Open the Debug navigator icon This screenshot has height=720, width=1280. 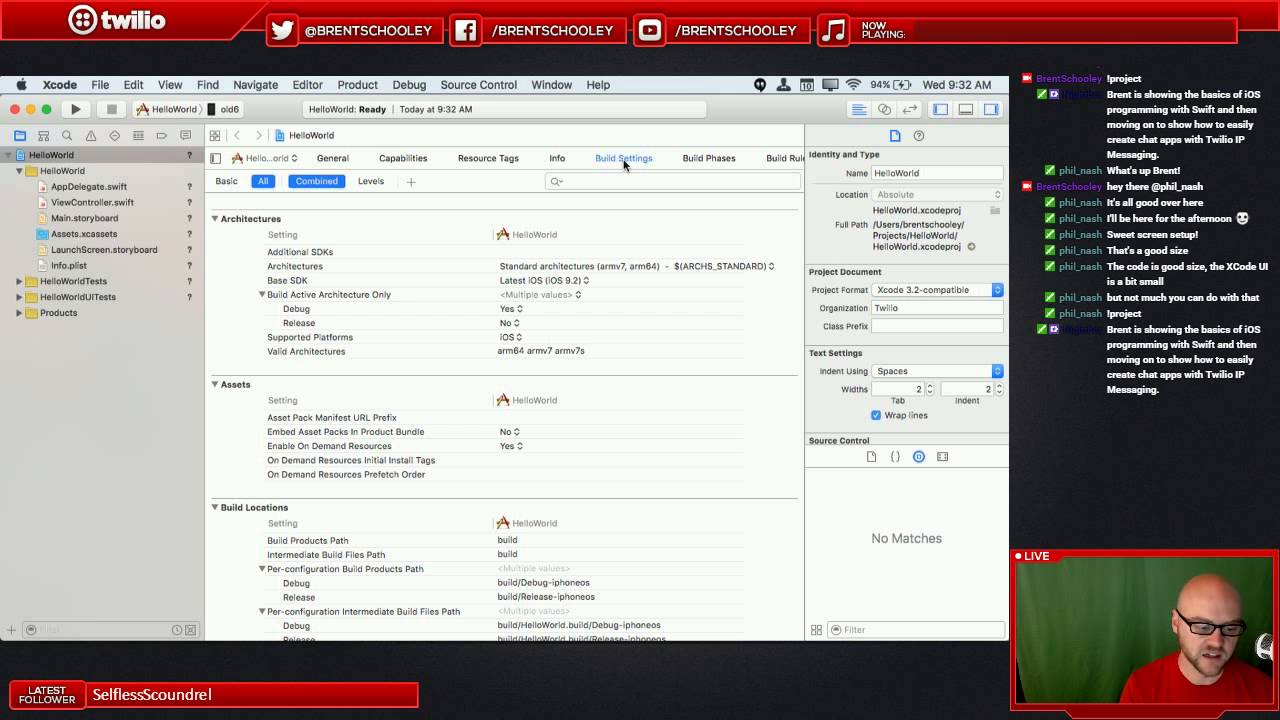(x=138, y=135)
